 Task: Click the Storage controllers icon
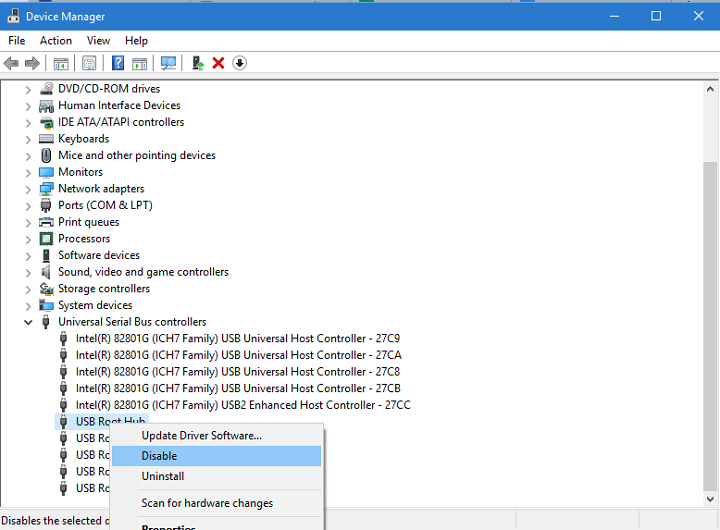click(x=46, y=289)
